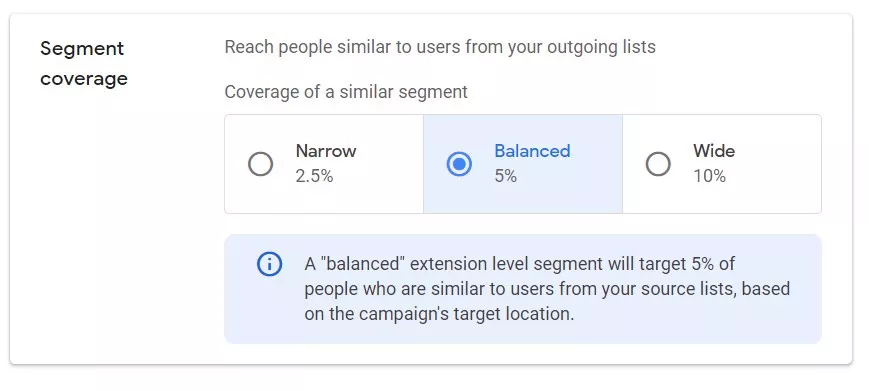Viewport: 869px width, 391px height.
Task: Click the balanced extension level info message
Action: click(x=547, y=289)
